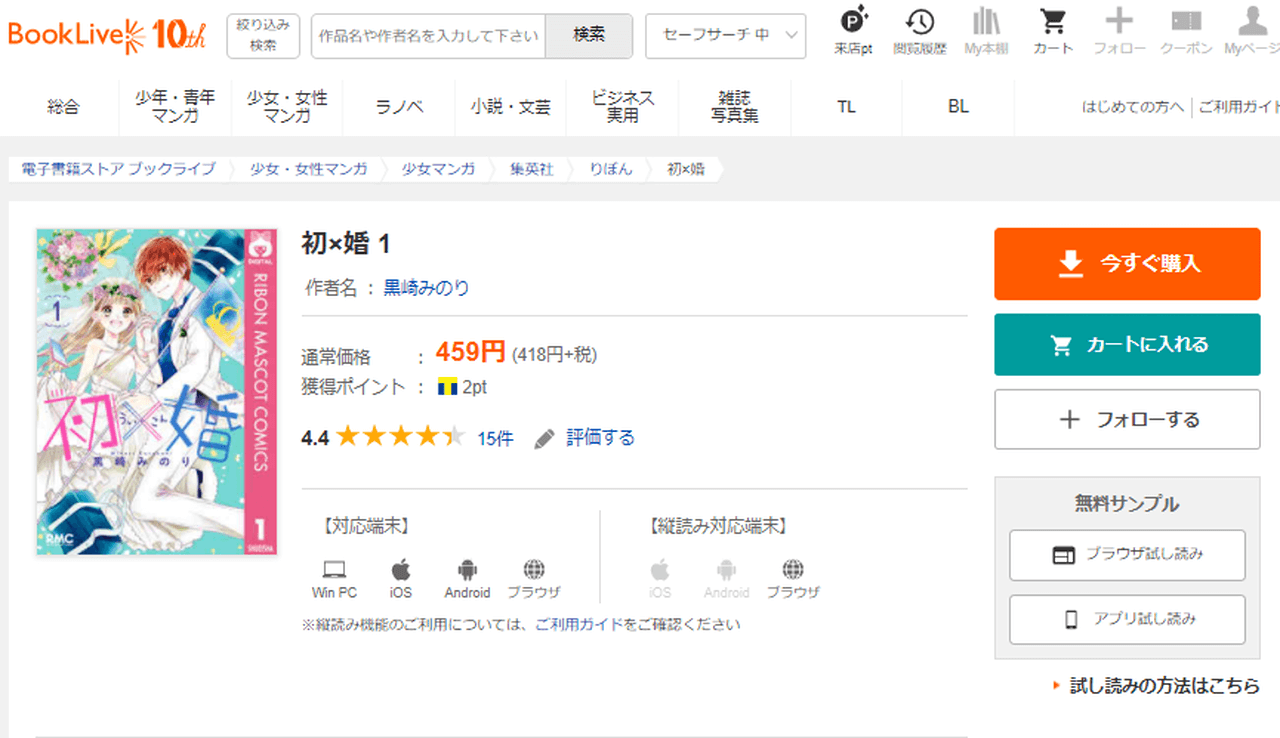Click the BookLive 10th logo
Viewport: 1280px width, 738px height.
[106, 34]
